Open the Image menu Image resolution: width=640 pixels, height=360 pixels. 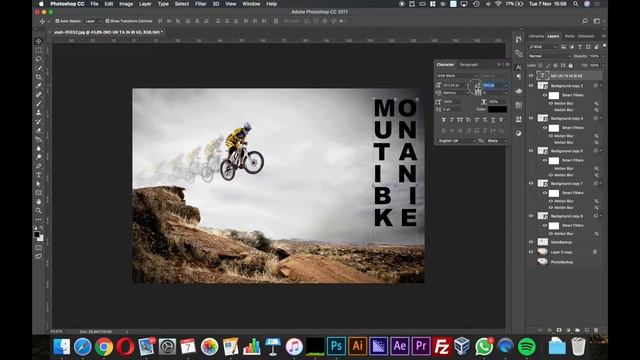coord(126,4)
